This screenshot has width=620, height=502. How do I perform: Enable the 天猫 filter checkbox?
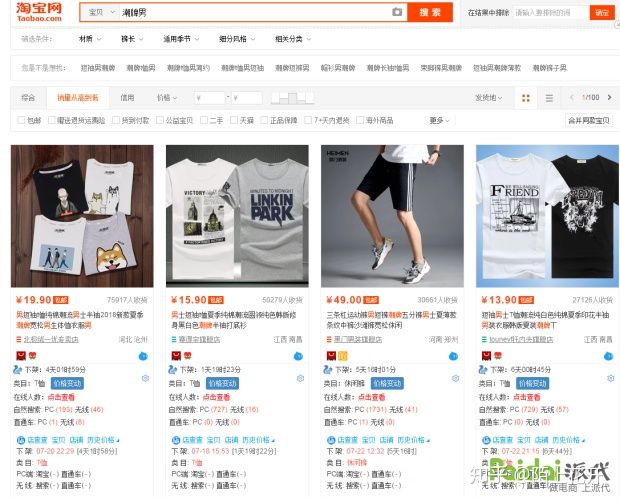click(234, 120)
